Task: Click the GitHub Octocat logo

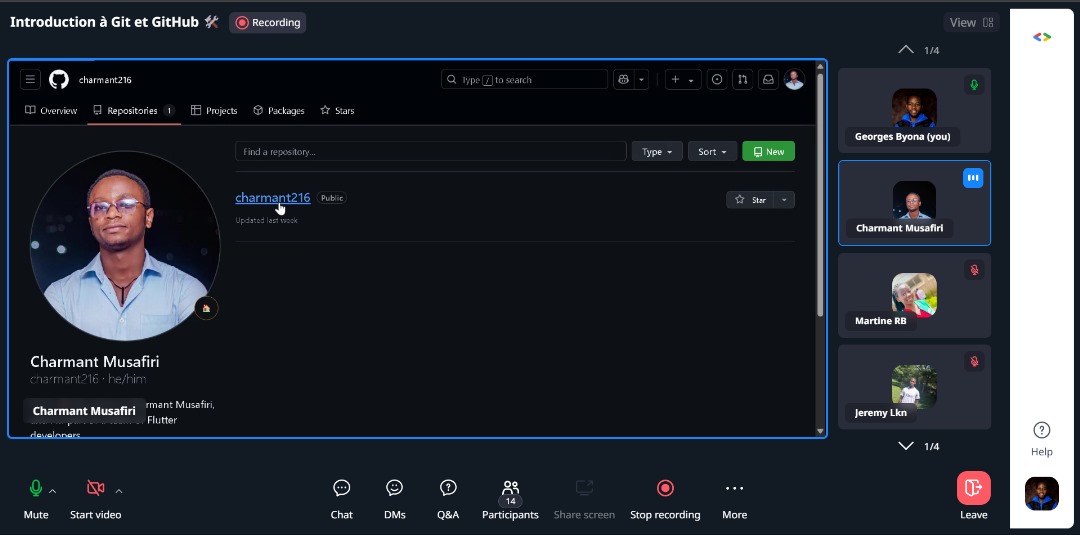Action: click(59, 80)
